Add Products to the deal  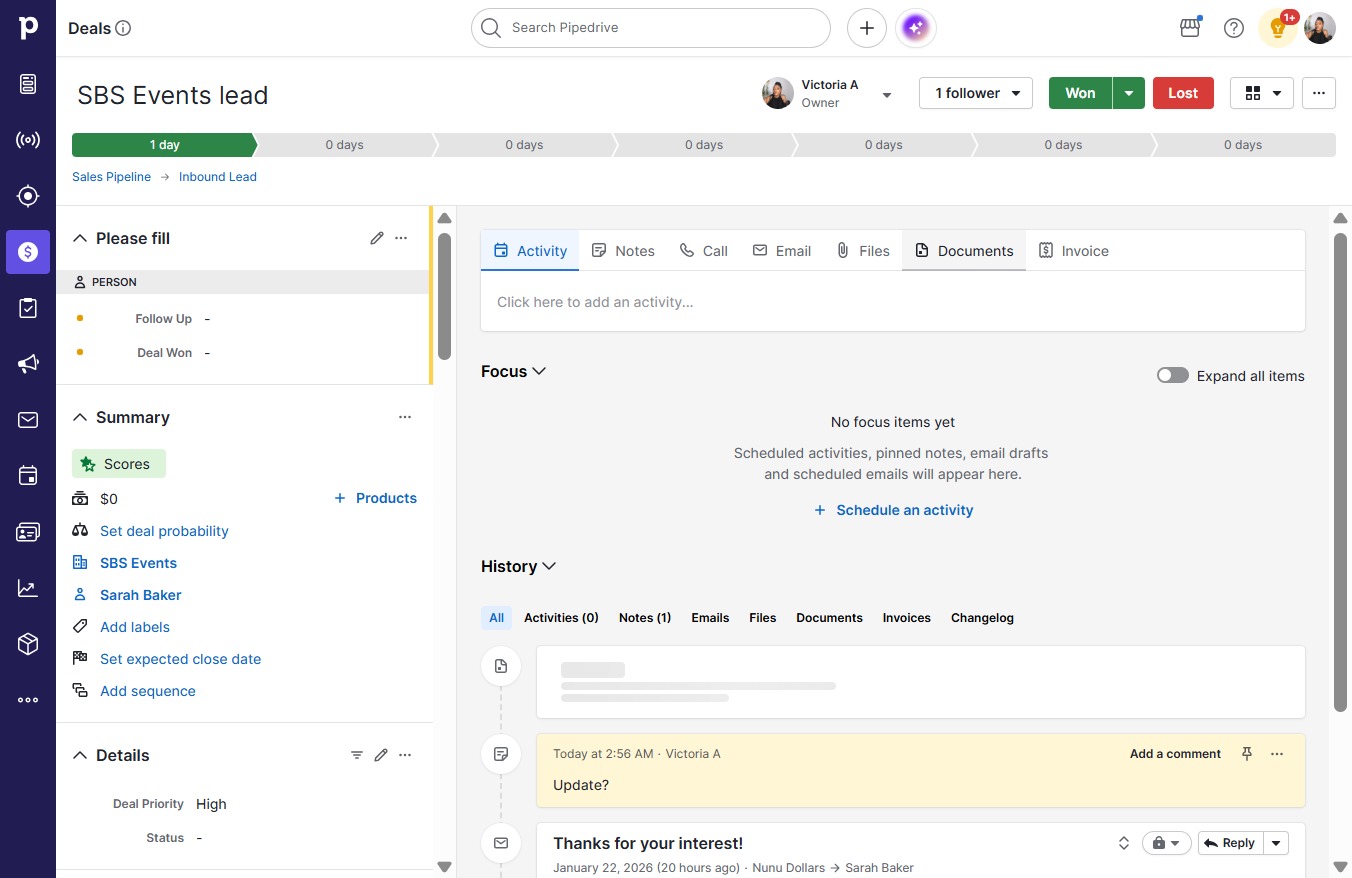(x=375, y=498)
